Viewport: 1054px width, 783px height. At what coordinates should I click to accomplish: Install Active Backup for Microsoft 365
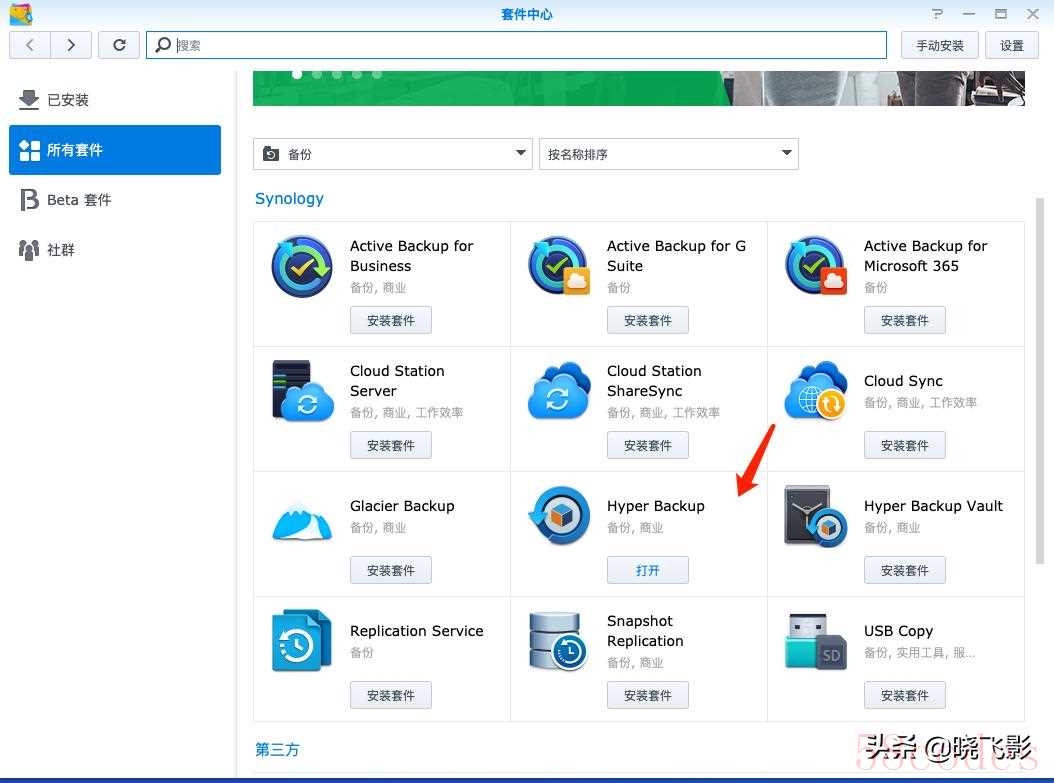pos(905,321)
